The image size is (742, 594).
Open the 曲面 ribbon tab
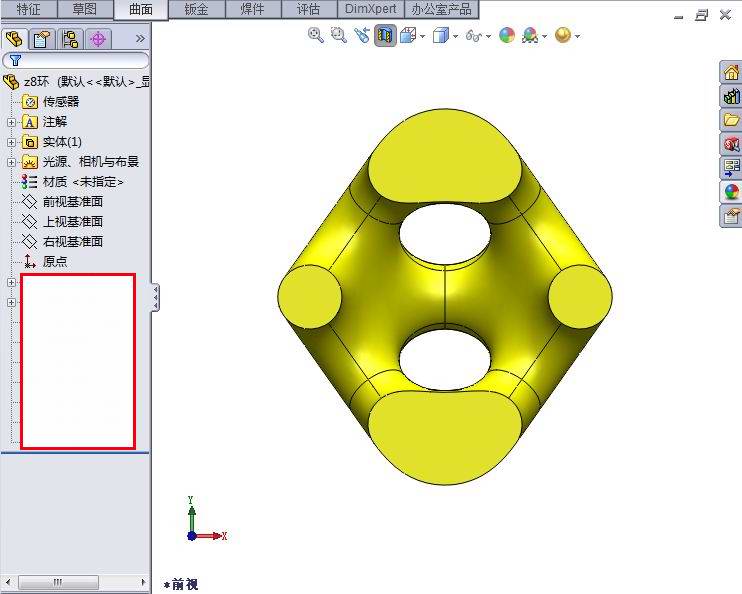point(141,9)
